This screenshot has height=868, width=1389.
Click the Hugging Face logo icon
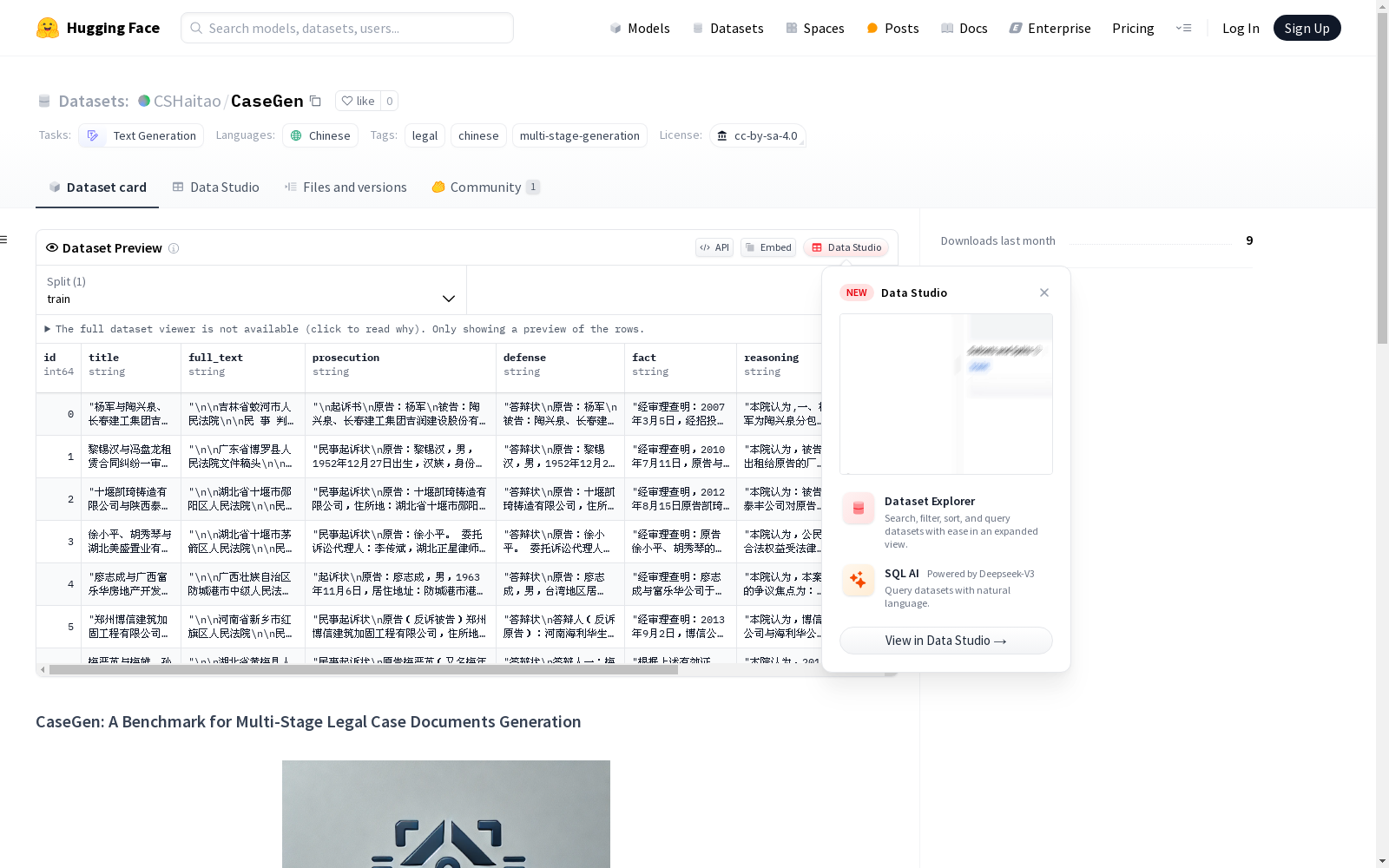48,28
